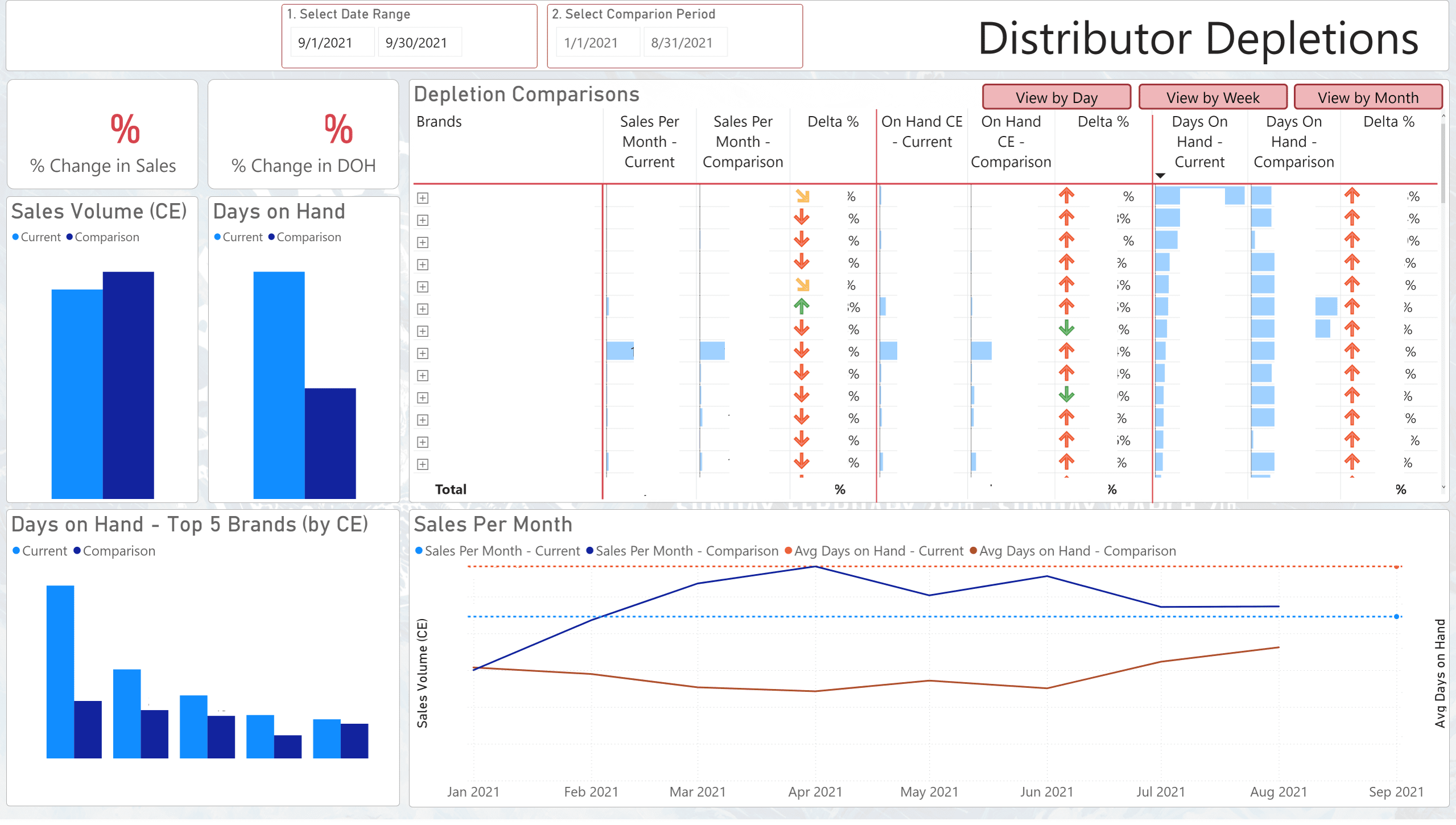Click the green up arrow in Sales Delta column
Screen dimensions: 1456x825
(x=801, y=307)
